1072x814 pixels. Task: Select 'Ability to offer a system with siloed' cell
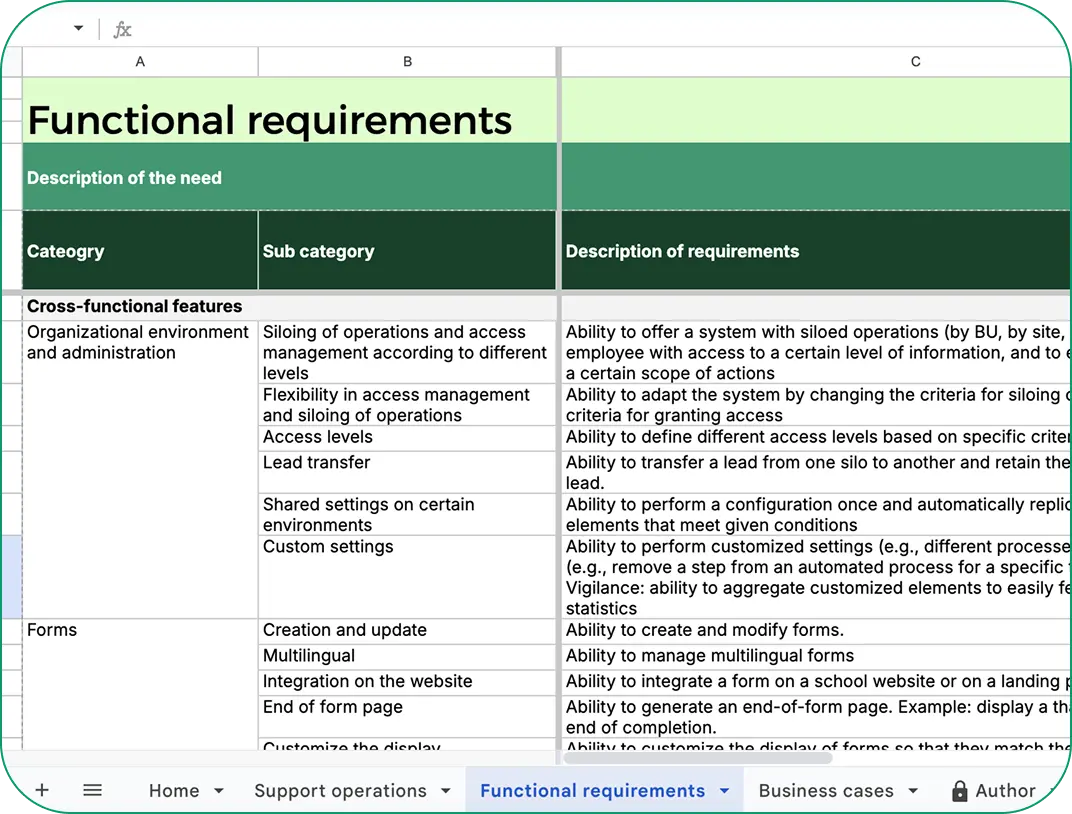pos(816,353)
